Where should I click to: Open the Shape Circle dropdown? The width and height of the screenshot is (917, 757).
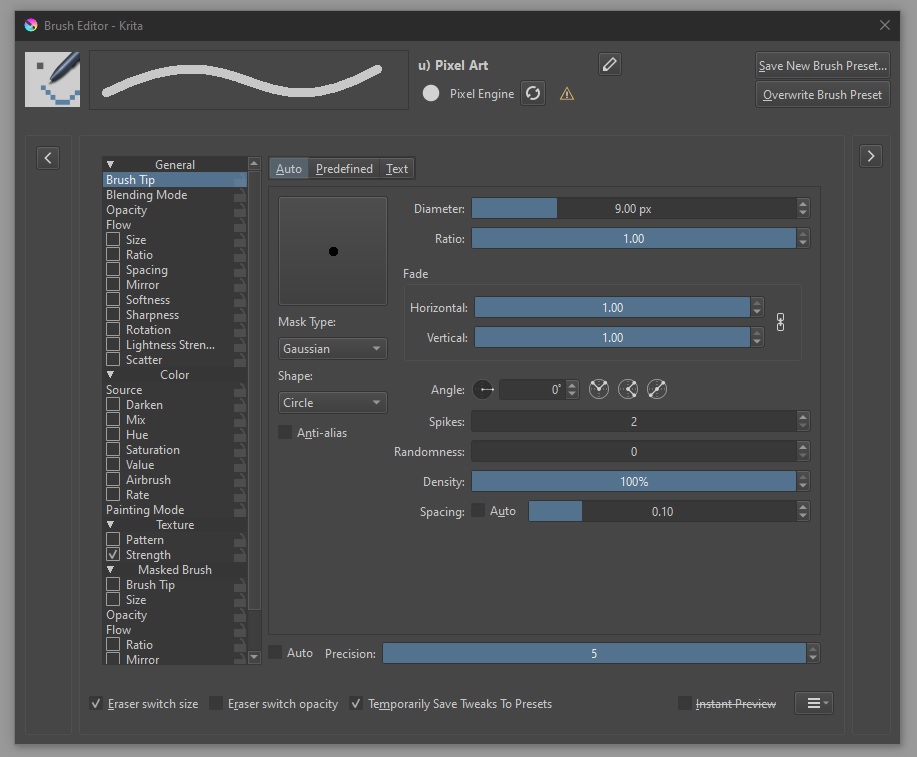(332, 402)
